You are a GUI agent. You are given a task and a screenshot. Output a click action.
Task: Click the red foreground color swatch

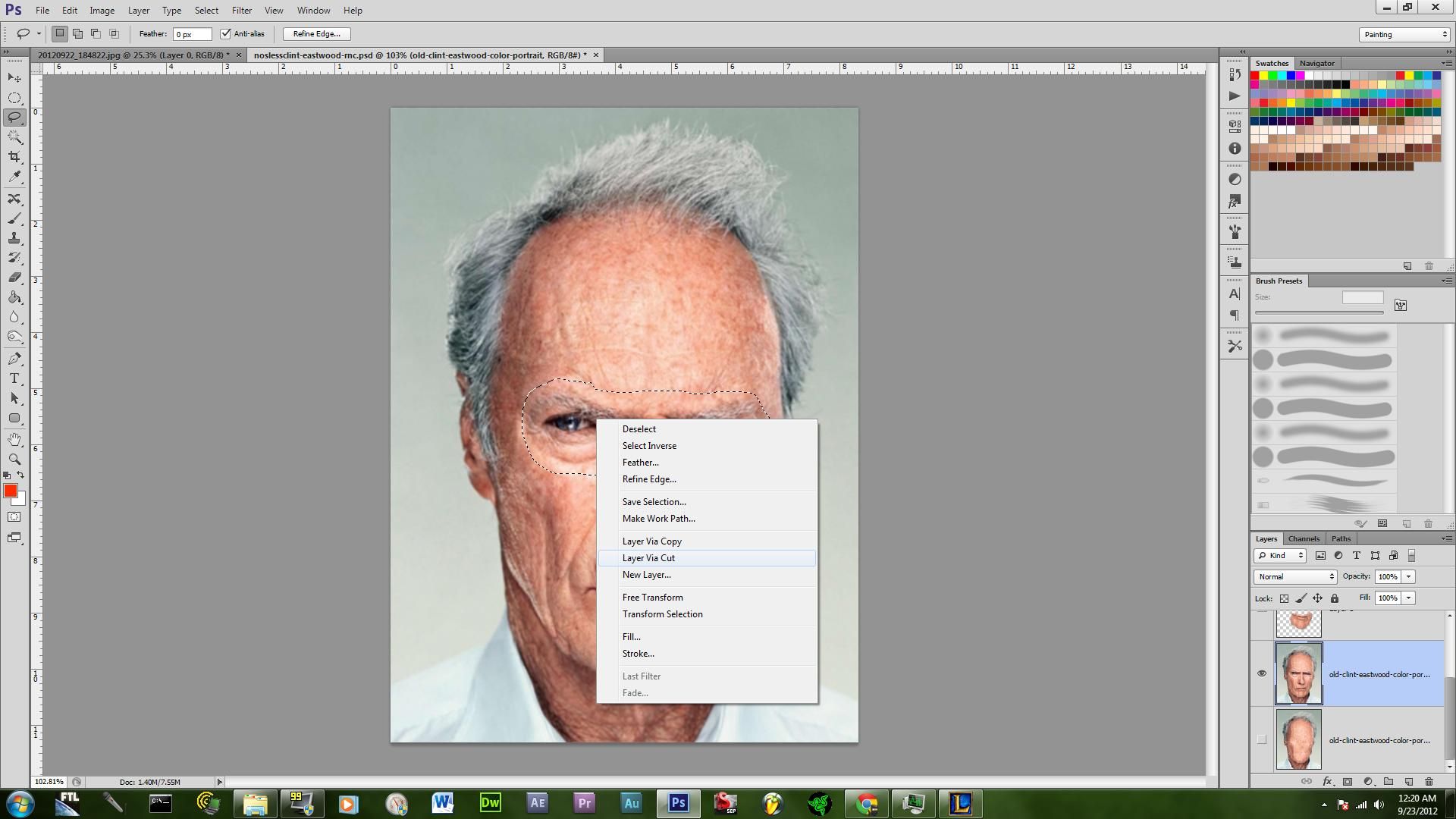pyautogui.click(x=10, y=491)
